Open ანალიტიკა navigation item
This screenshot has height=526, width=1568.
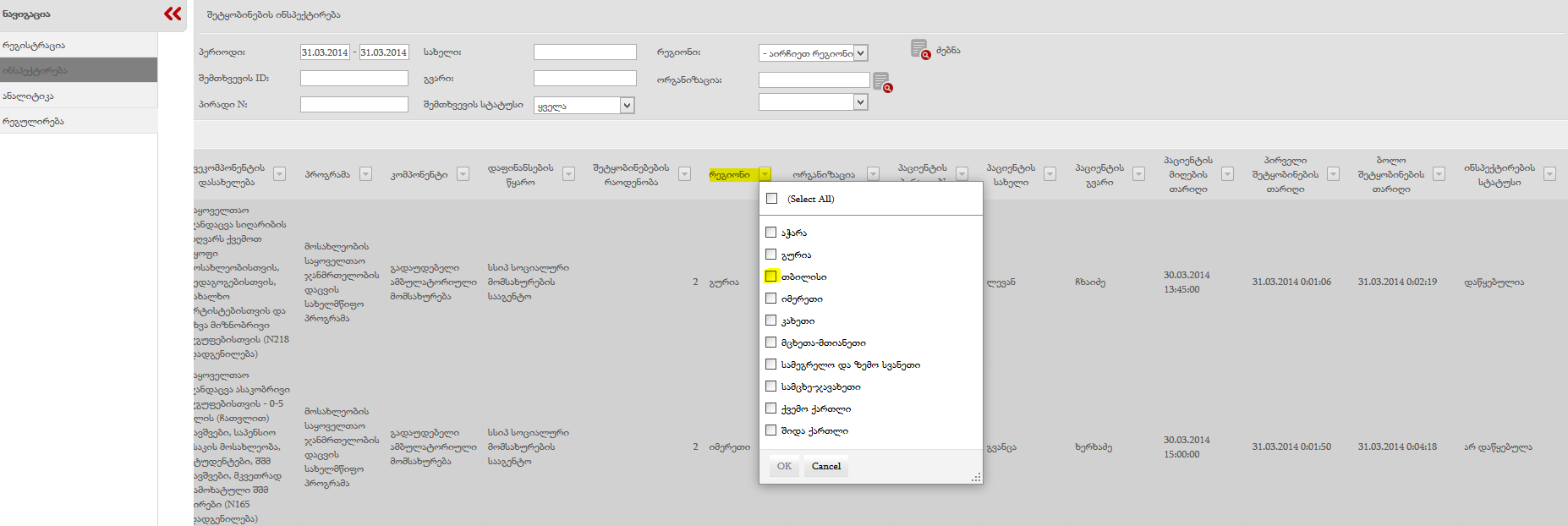point(29,96)
